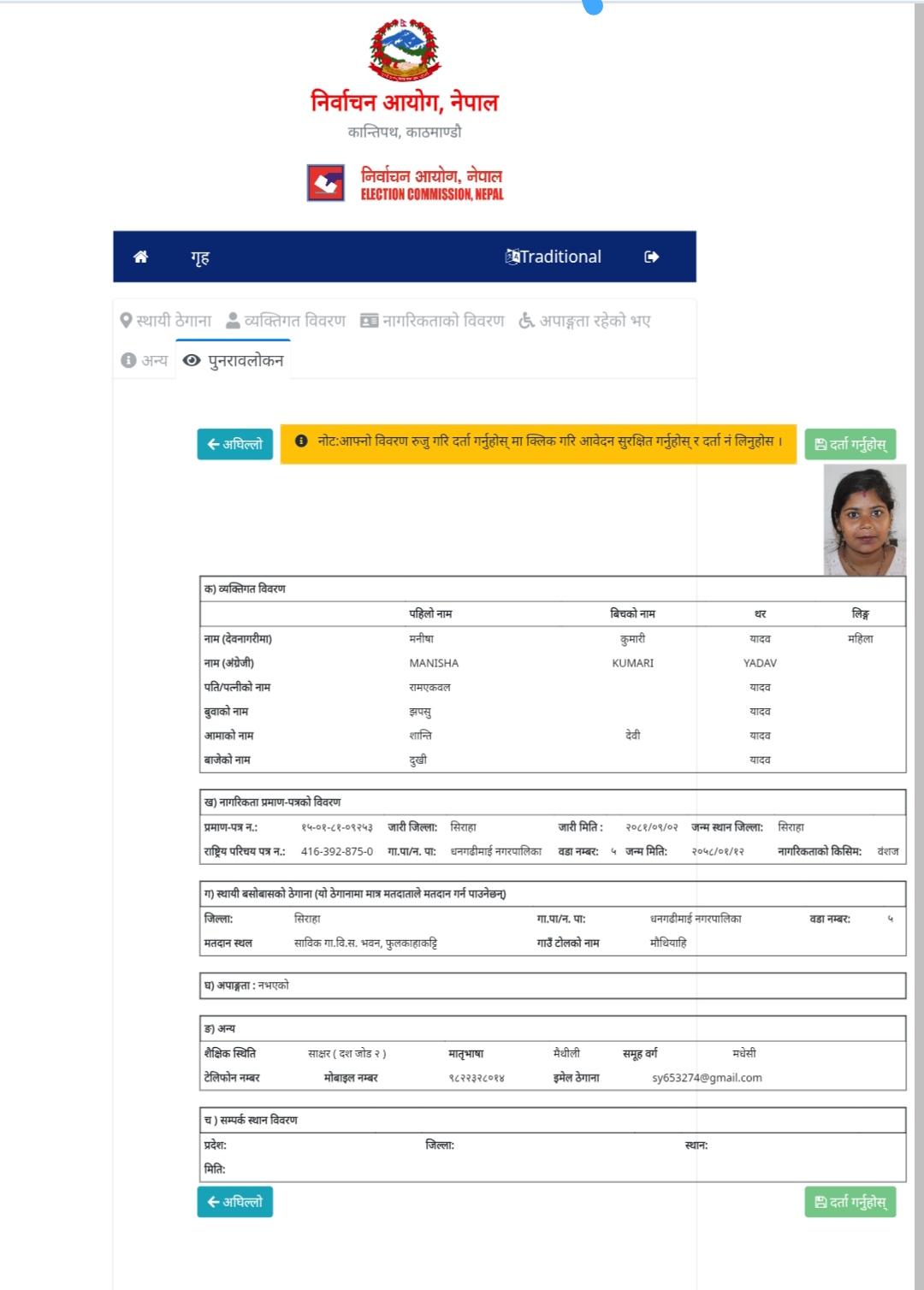Screen dimensions: 924x1290
Task: Click the birth date २०५८/०१/१२
Action: pyautogui.click(x=718, y=851)
